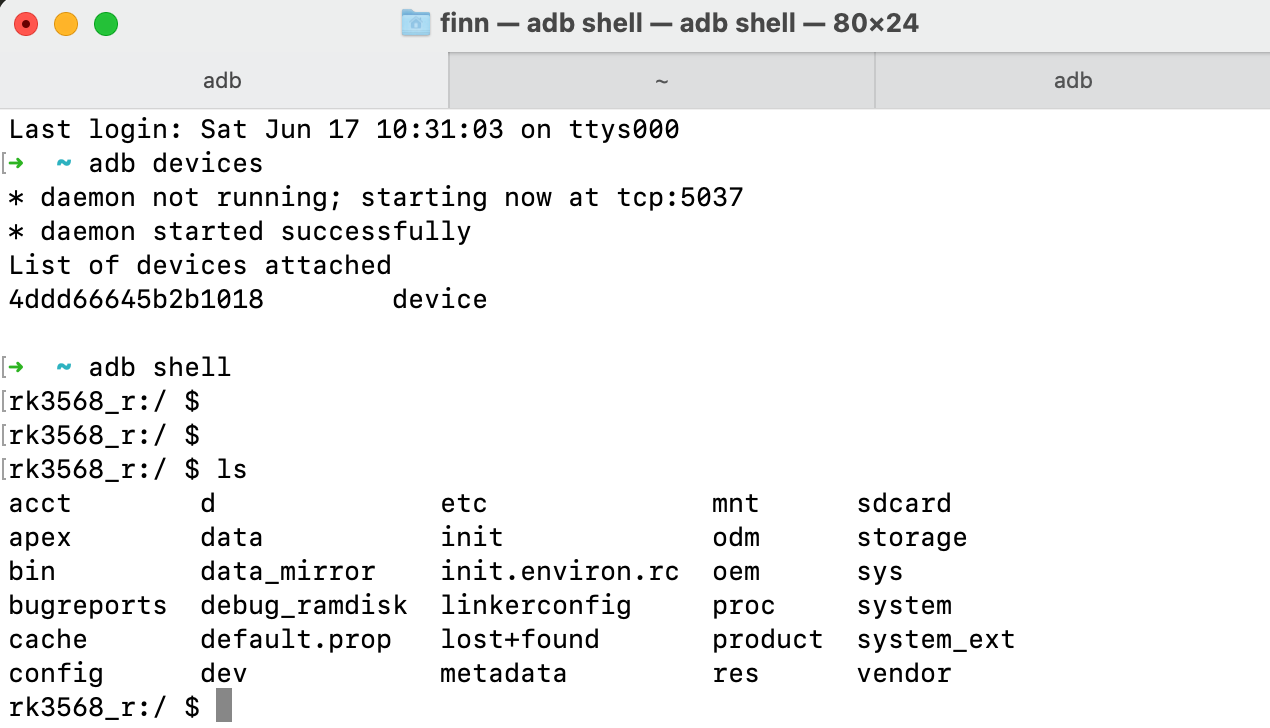1270x728 pixels.
Task: Click the green arrow before adb shell
Action: [17, 367]
